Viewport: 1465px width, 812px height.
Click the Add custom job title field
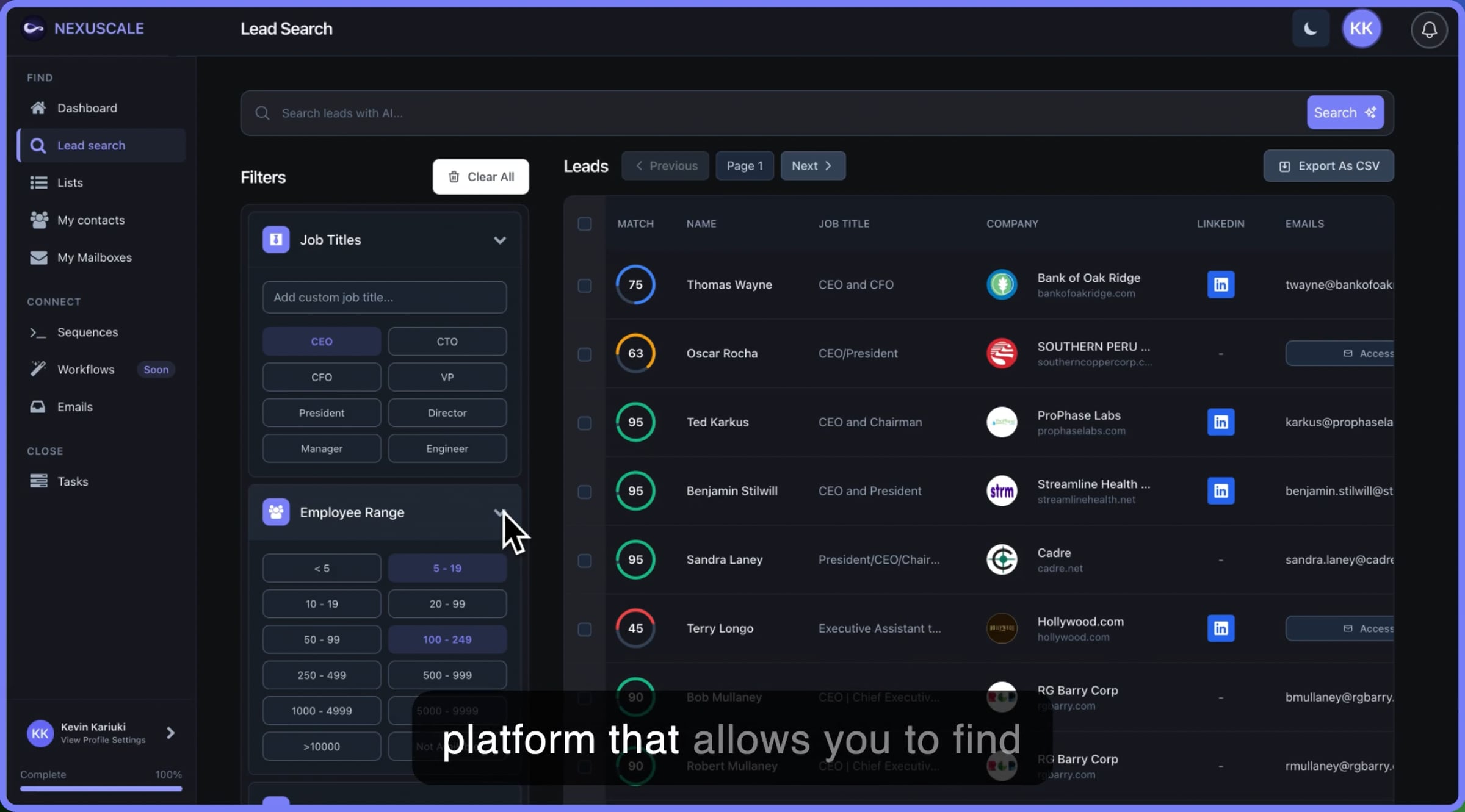click(385, 298)
